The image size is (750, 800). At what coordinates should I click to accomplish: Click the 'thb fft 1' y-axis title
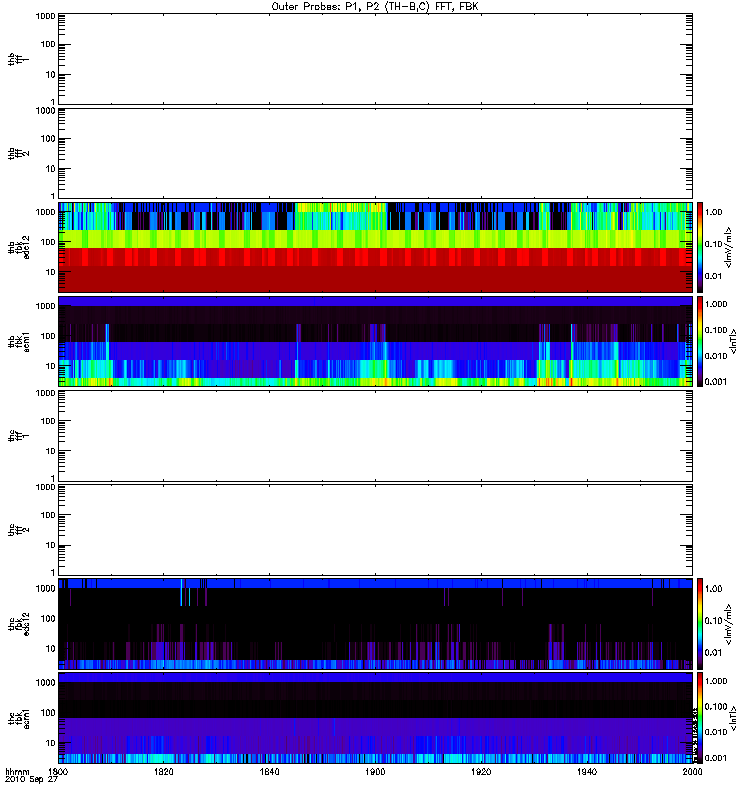tap(18, 59)
